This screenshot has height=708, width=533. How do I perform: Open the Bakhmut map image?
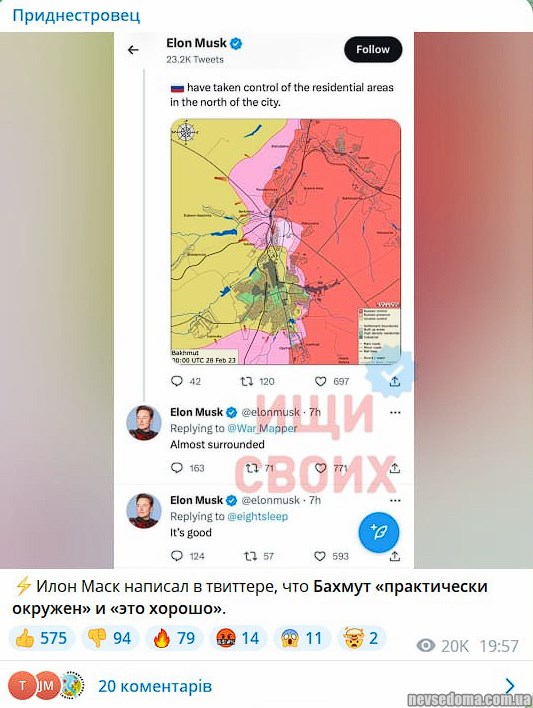click(286, 241)
